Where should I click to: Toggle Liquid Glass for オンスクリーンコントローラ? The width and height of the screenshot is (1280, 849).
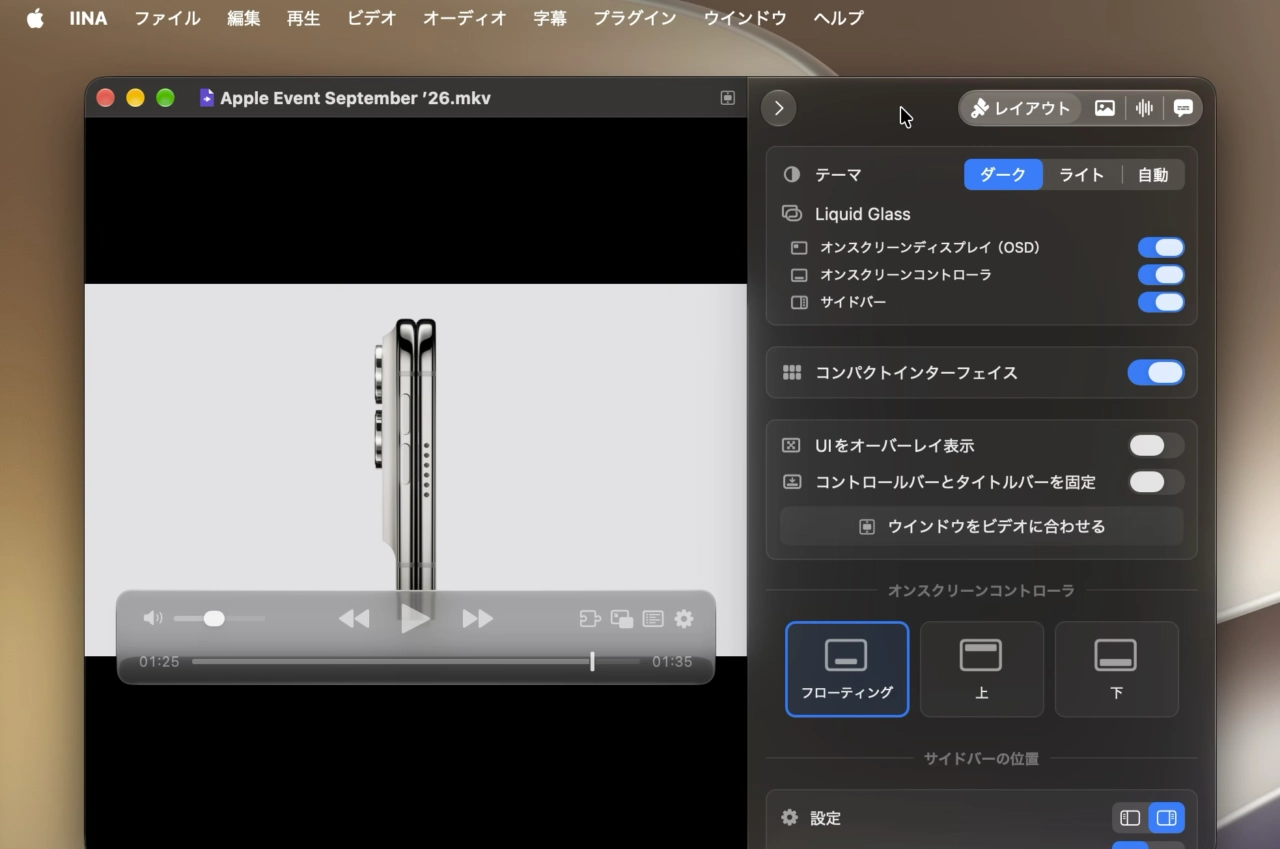[x=1161, y=275]
